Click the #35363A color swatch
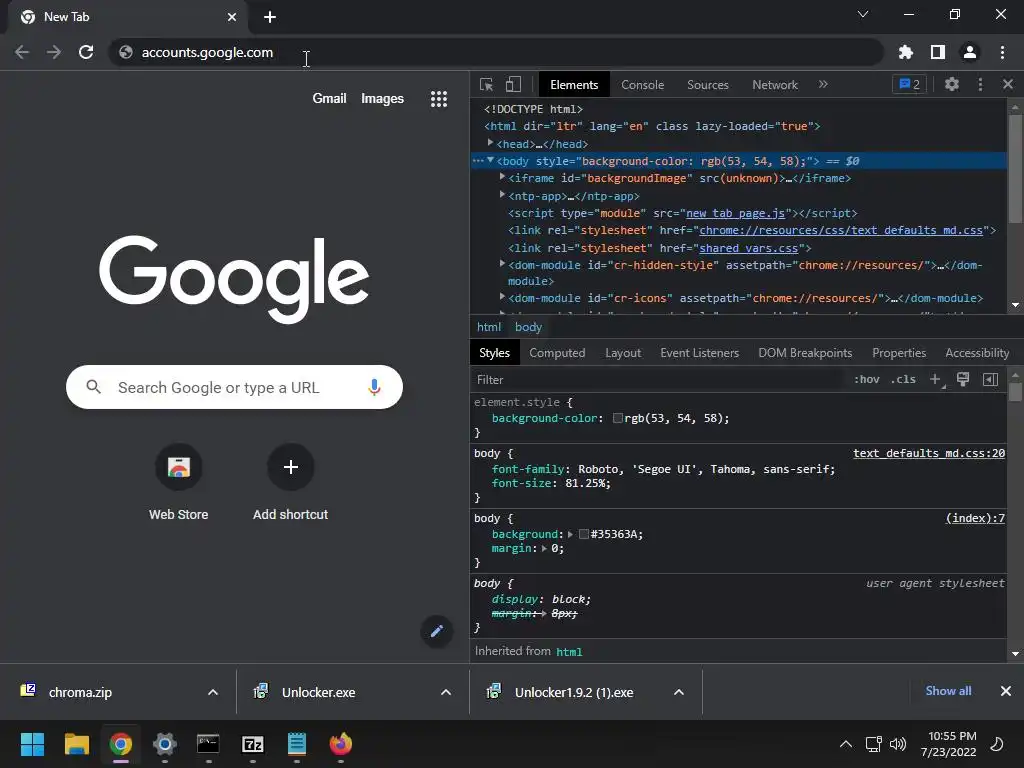The image size is (1024, 768). (x=583, y=534)
